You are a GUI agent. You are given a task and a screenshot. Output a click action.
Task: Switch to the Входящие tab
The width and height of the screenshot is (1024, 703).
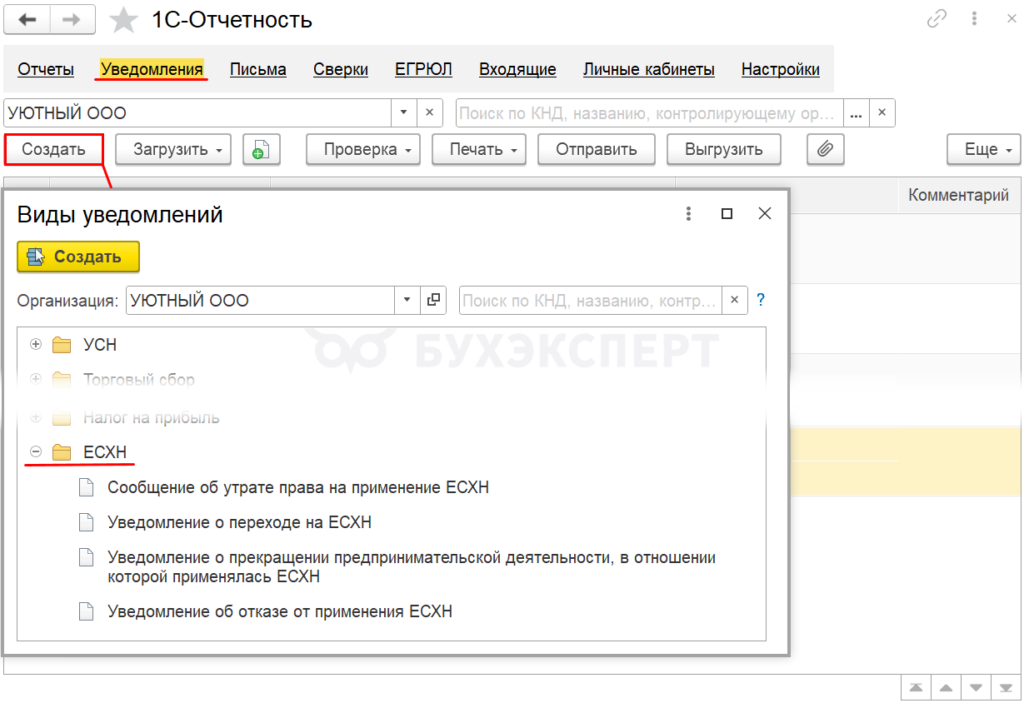pos(517,69)
